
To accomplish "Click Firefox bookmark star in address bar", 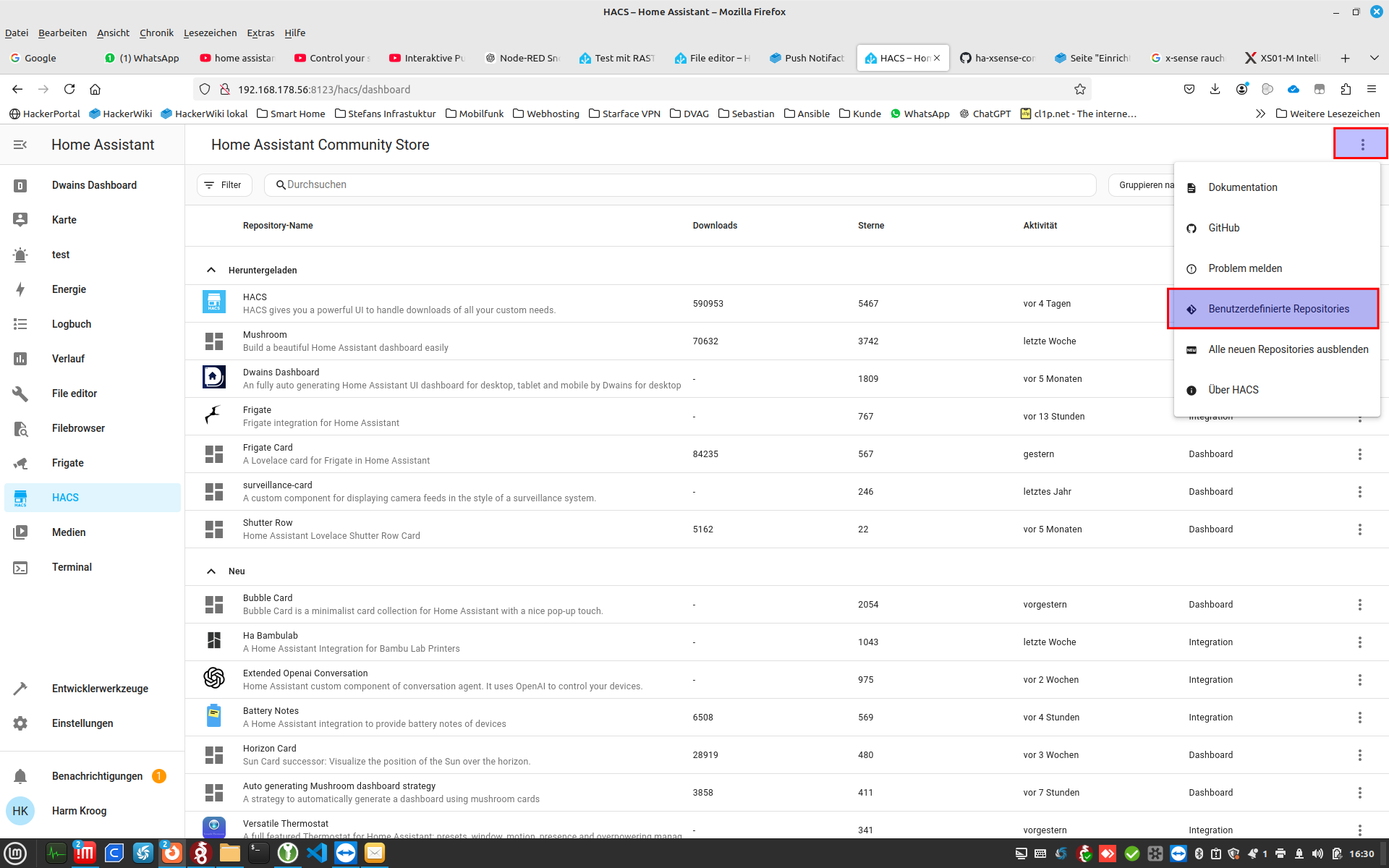I will pos(1080,89).
